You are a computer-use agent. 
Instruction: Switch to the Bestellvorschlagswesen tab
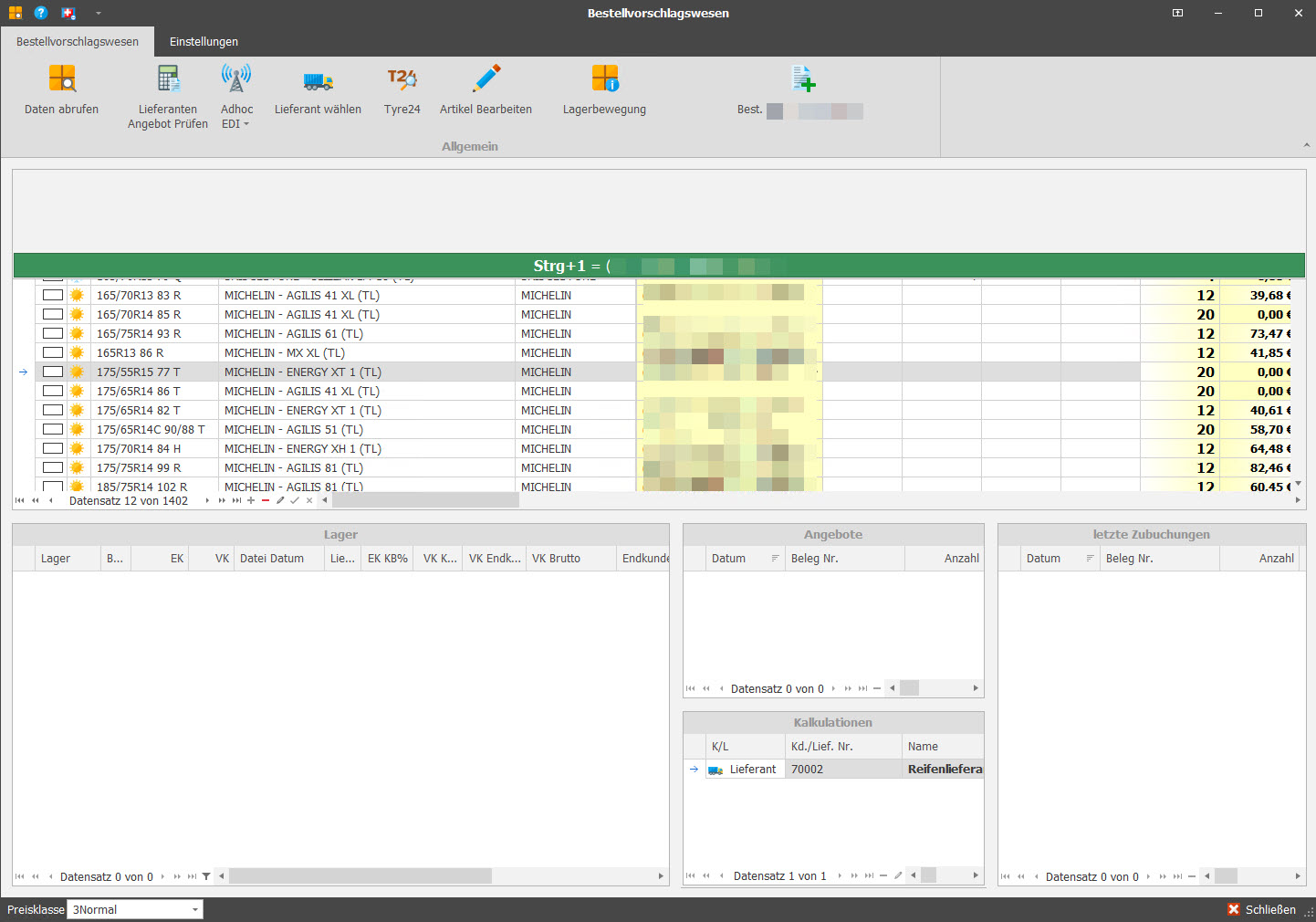[78, 42]
